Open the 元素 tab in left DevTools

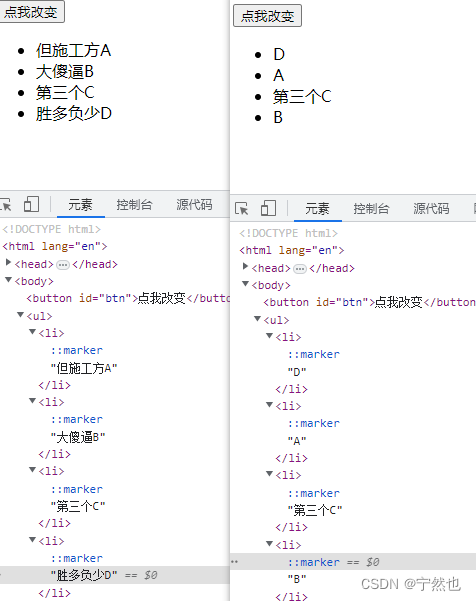point(80,204)
